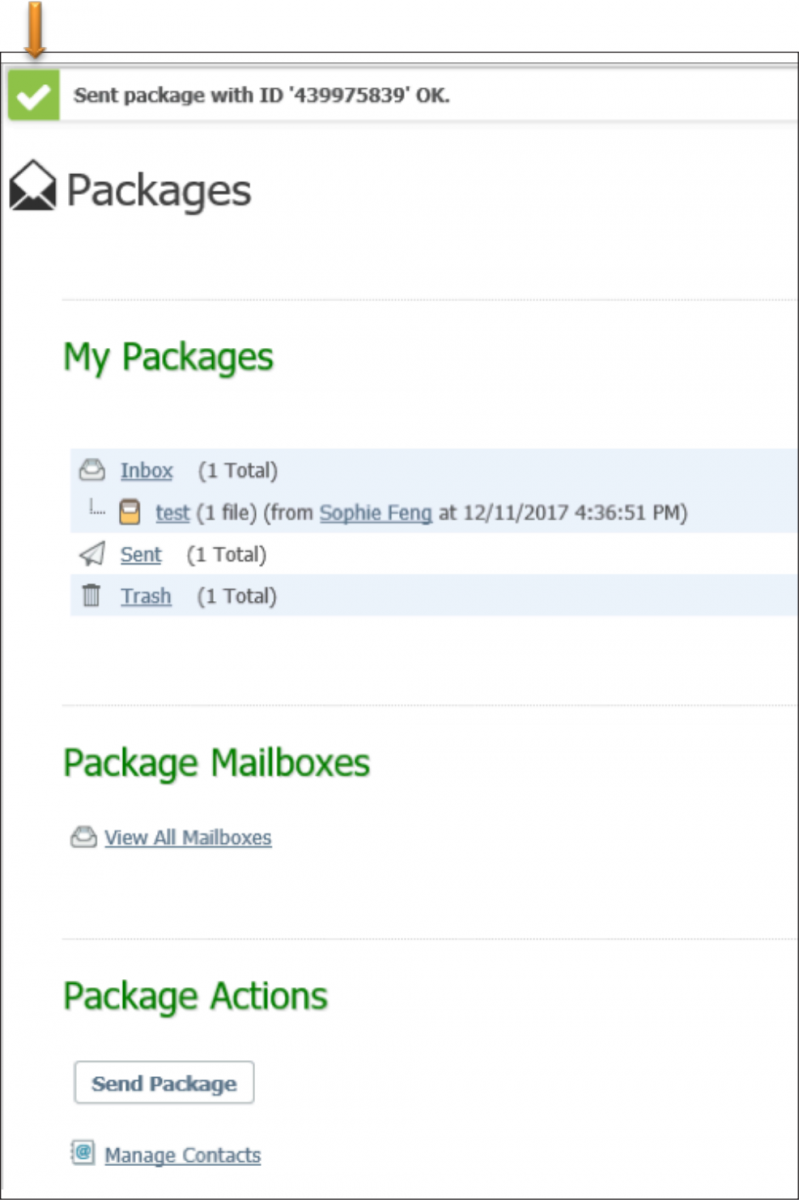Screen dimensions: 799x1200
Task: Open the Sent folder link
Action: (141, 554)
